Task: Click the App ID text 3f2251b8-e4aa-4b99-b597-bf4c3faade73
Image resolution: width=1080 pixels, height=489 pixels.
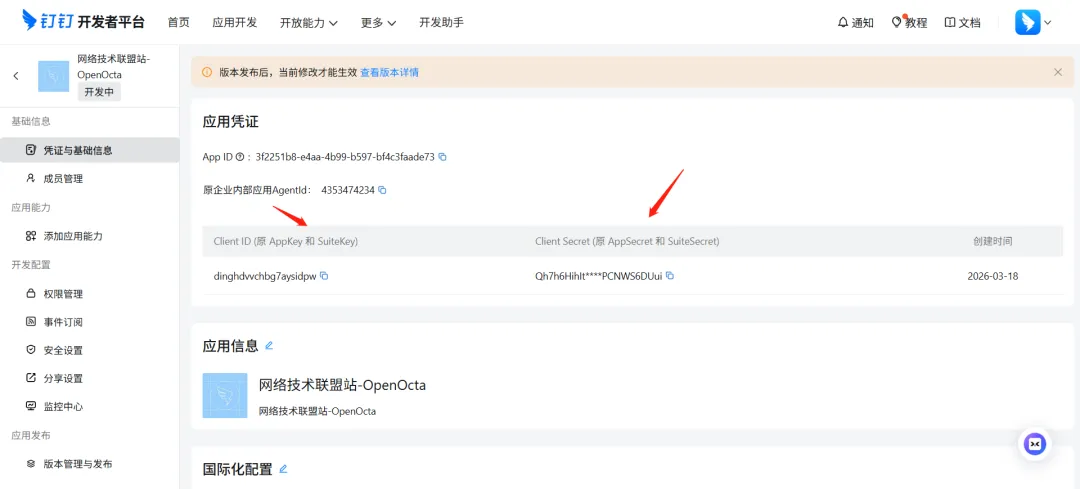Action: click(345, 157)
